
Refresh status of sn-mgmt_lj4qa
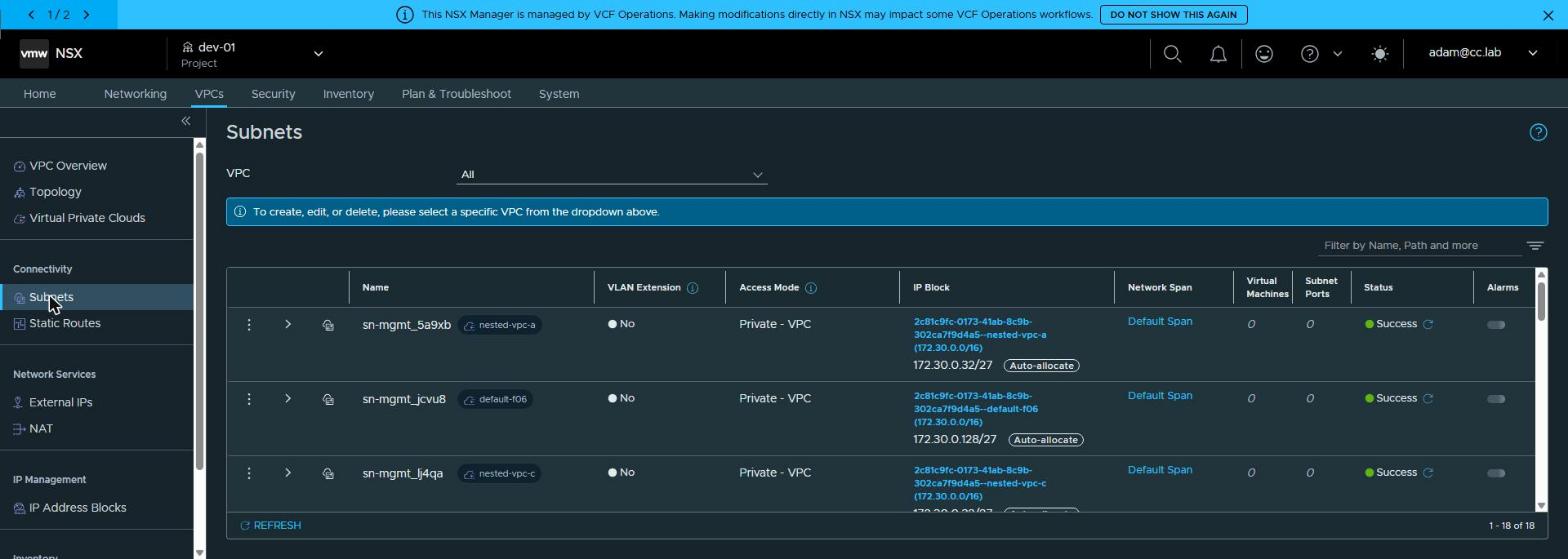(x=1428, y=473)
